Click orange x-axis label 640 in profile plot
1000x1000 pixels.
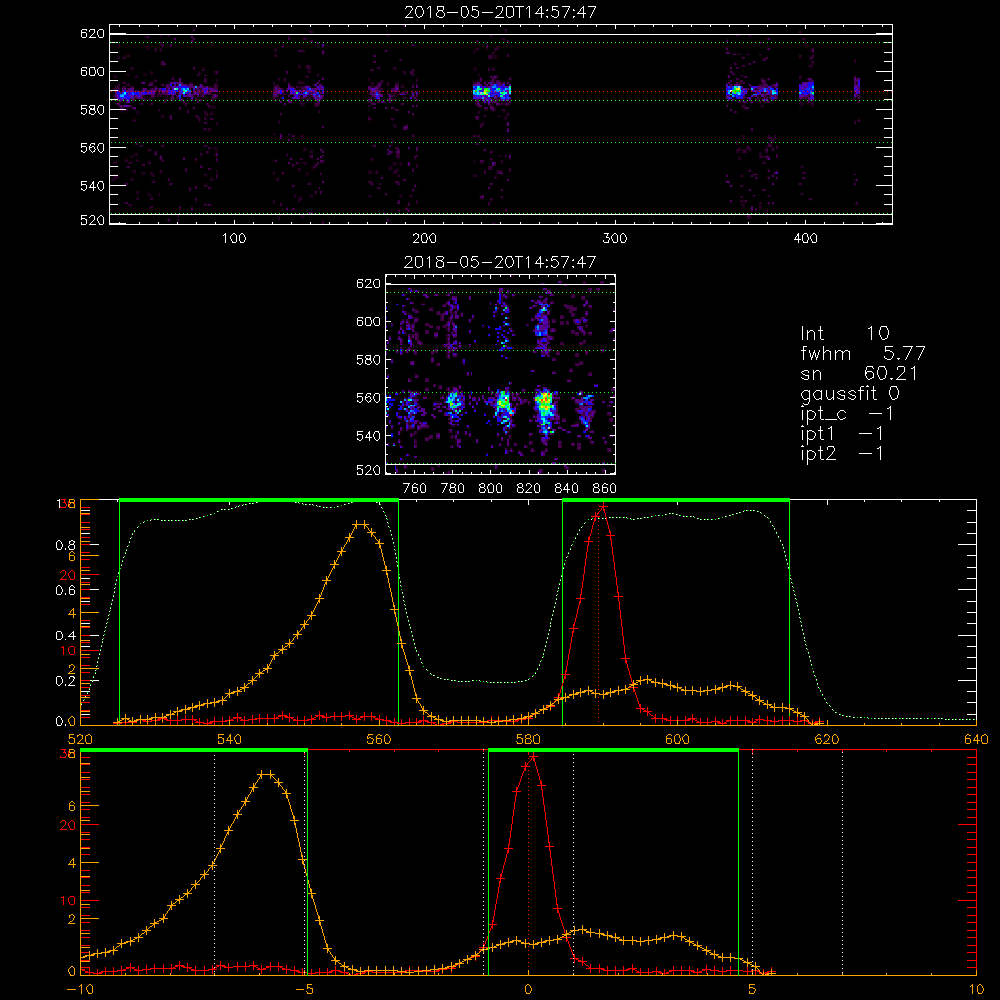tap(976, 739)
